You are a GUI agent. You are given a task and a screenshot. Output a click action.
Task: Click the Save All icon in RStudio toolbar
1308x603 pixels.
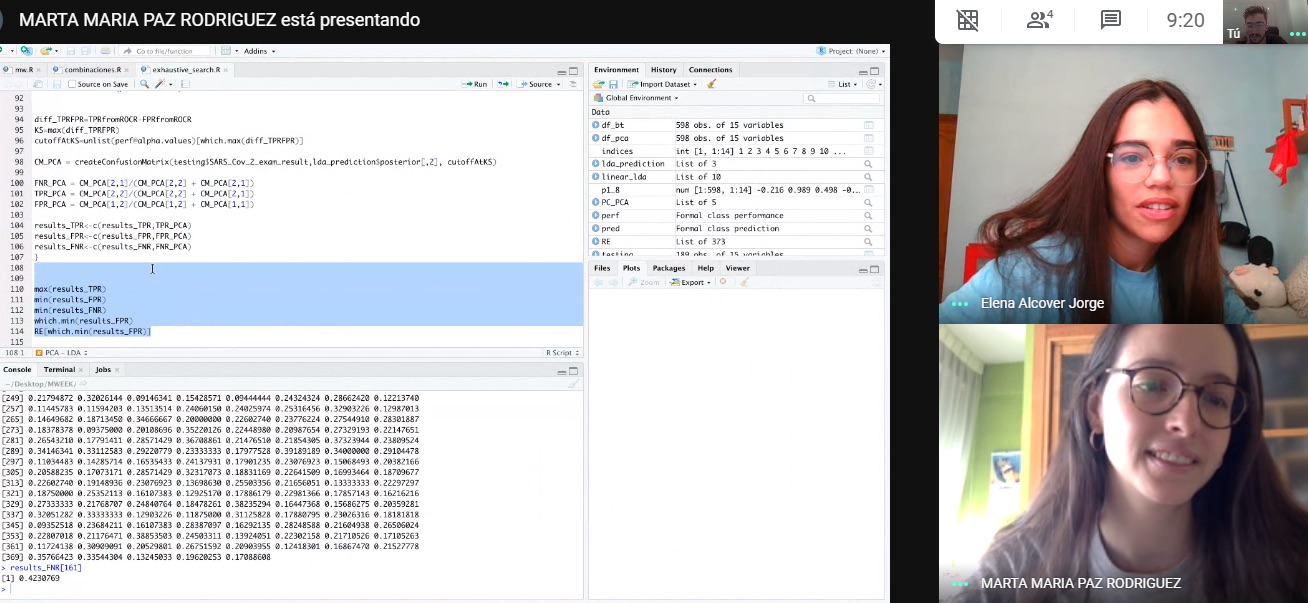coord(86,51)
